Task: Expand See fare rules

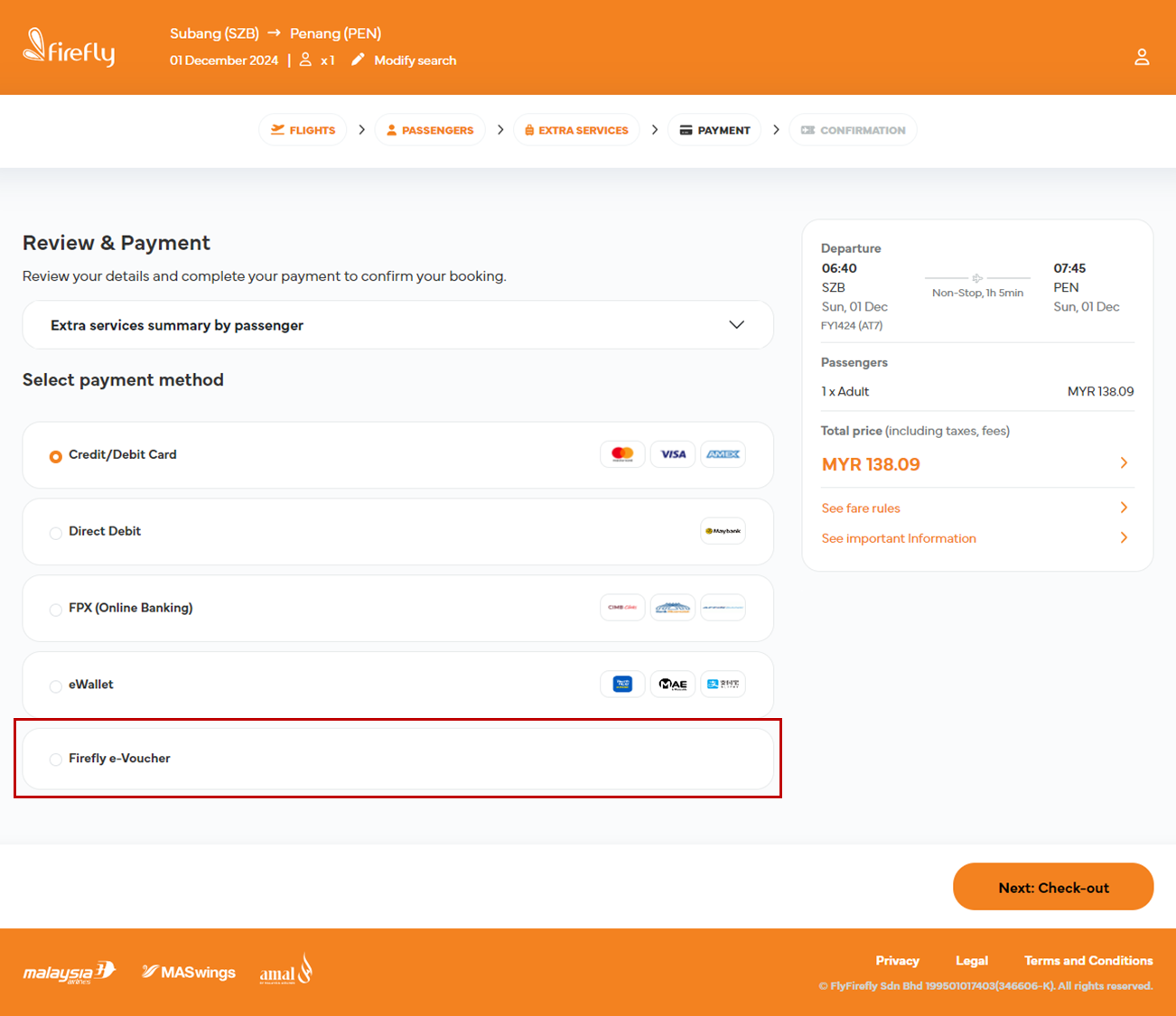Action: (1123, 508)
